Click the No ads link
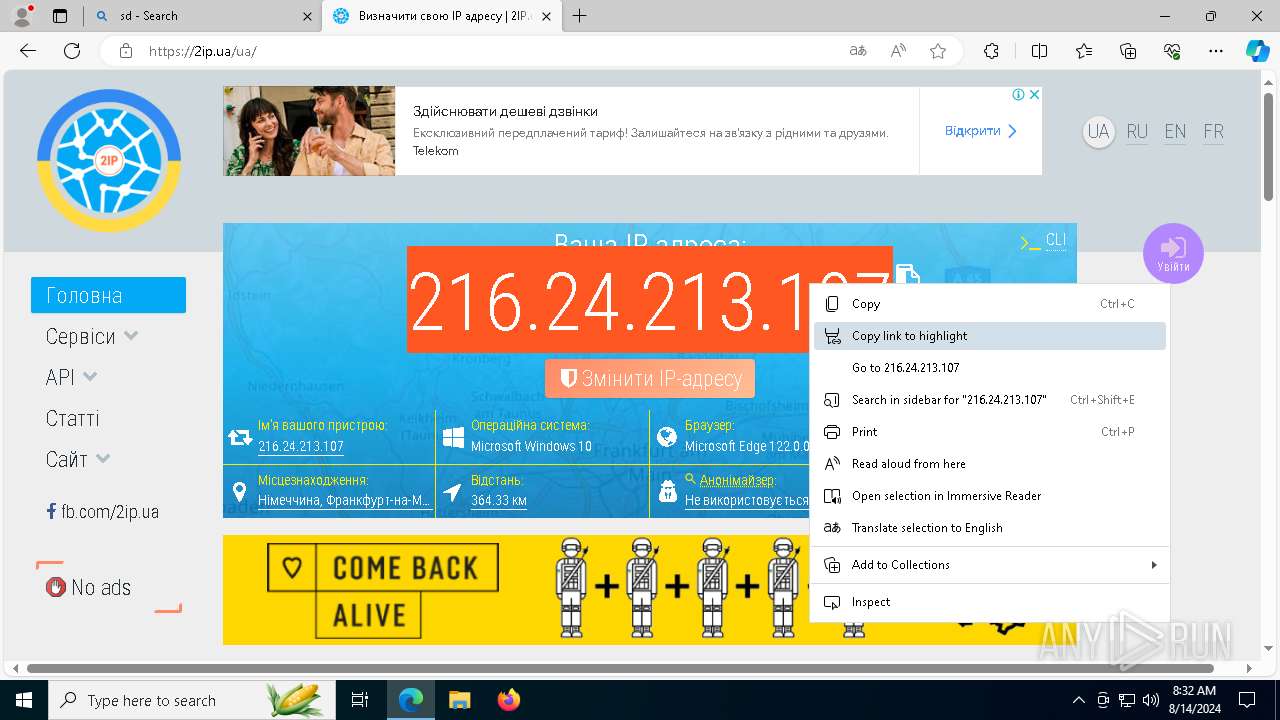The height and width of the screenshot is (720, 1280). point(89,588)
